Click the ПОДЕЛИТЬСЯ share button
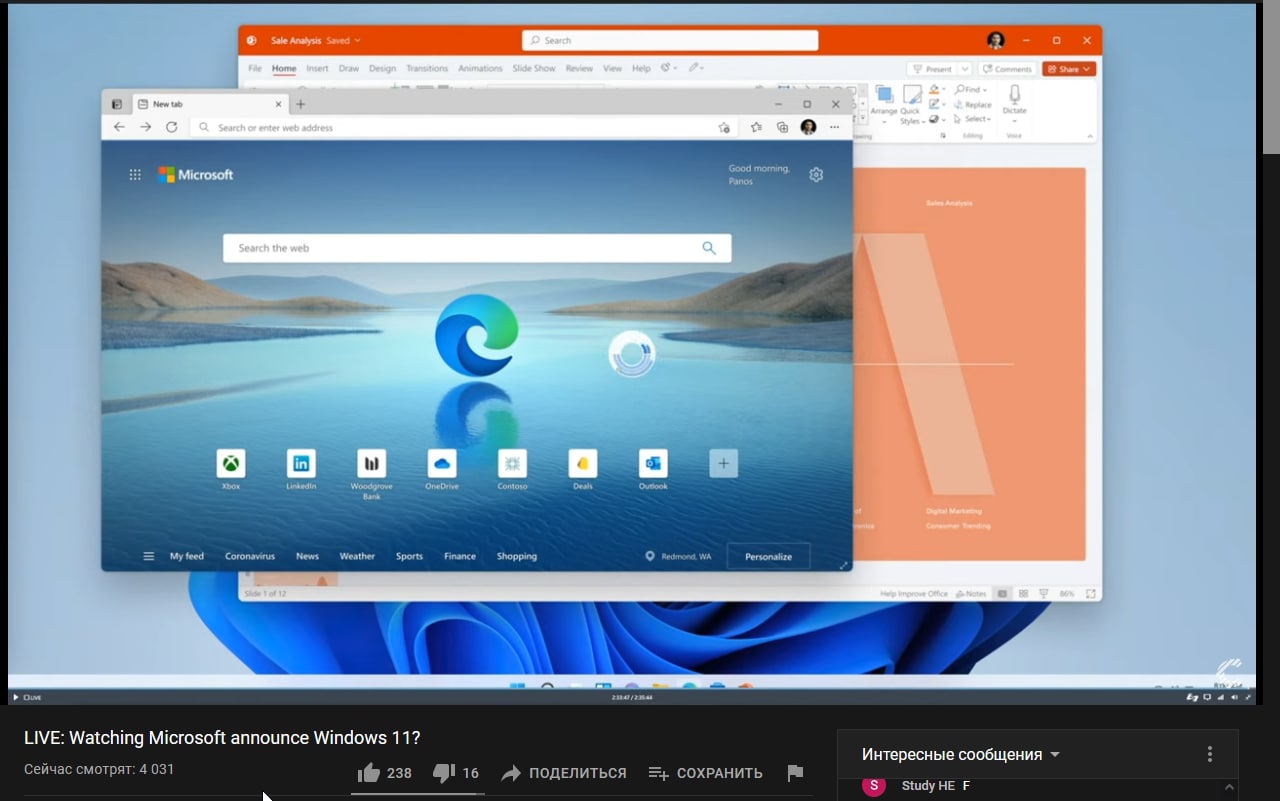This screenshot has width=1280, height=801. coord(563,773)
